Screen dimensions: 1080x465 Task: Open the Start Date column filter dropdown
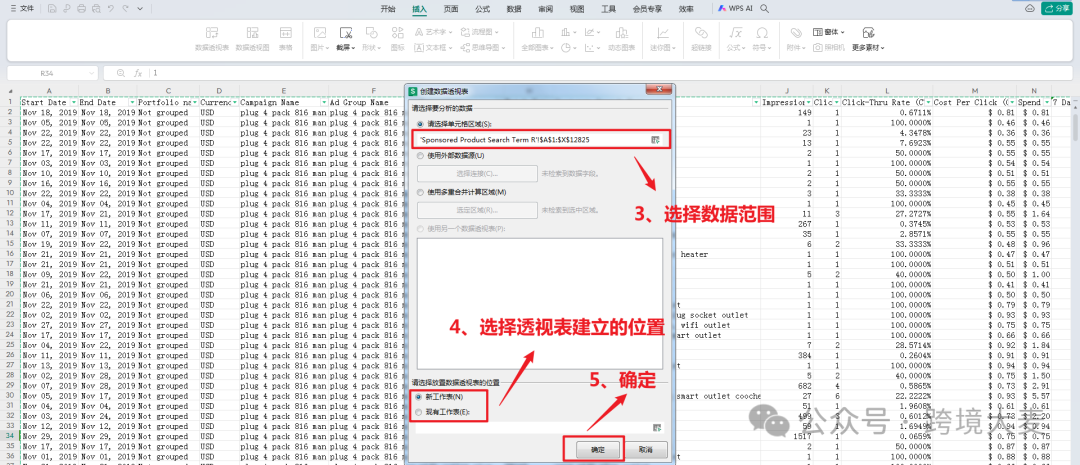coord(73,102)
